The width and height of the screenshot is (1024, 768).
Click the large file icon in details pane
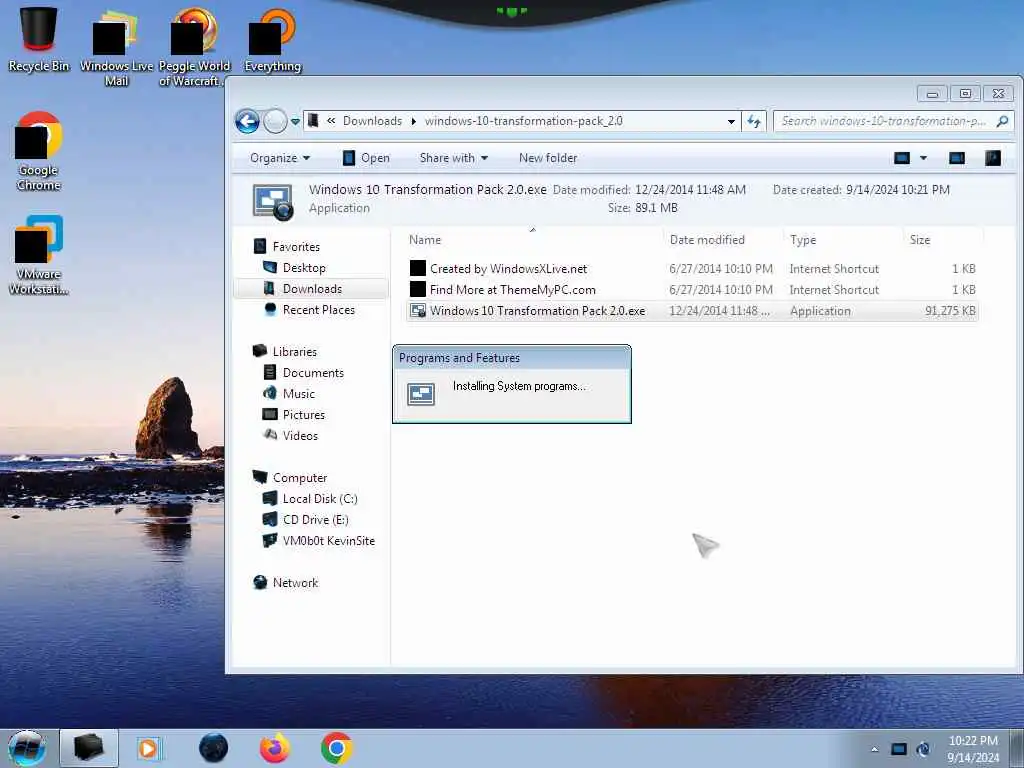point(273,200)
